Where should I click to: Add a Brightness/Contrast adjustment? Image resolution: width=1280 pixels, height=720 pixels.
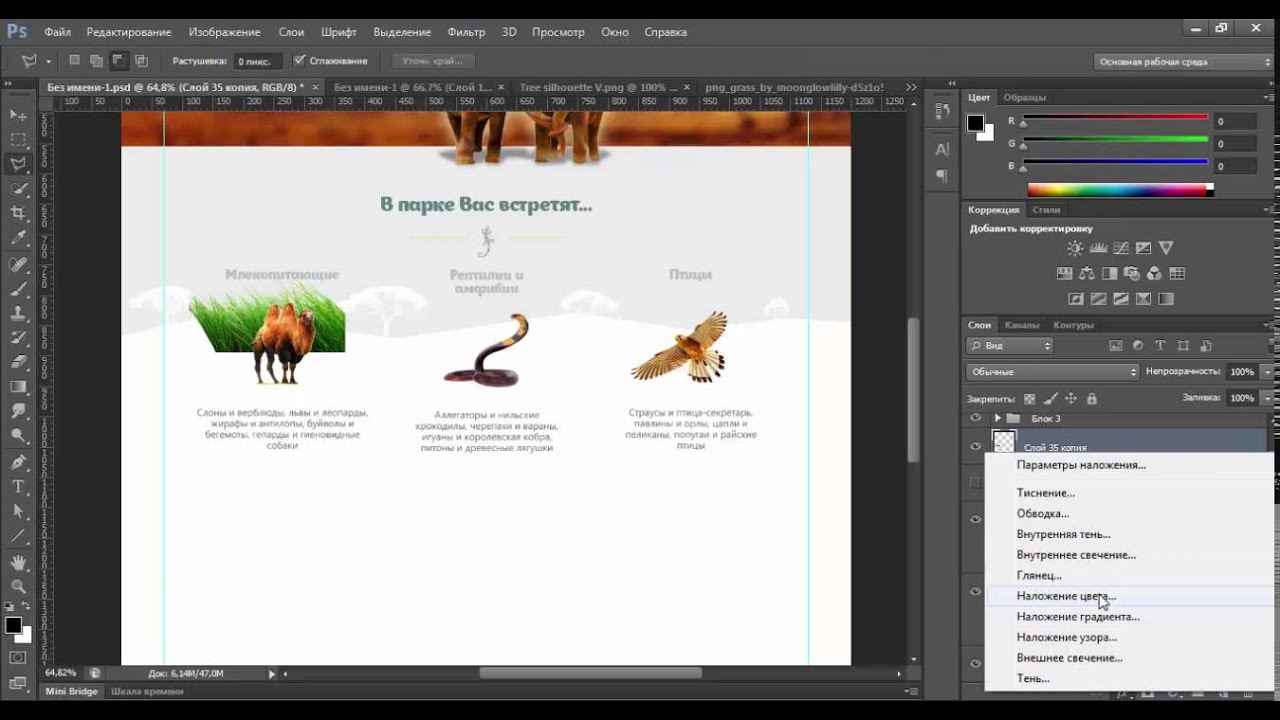pyautogui.click(x=1075, y=248)
